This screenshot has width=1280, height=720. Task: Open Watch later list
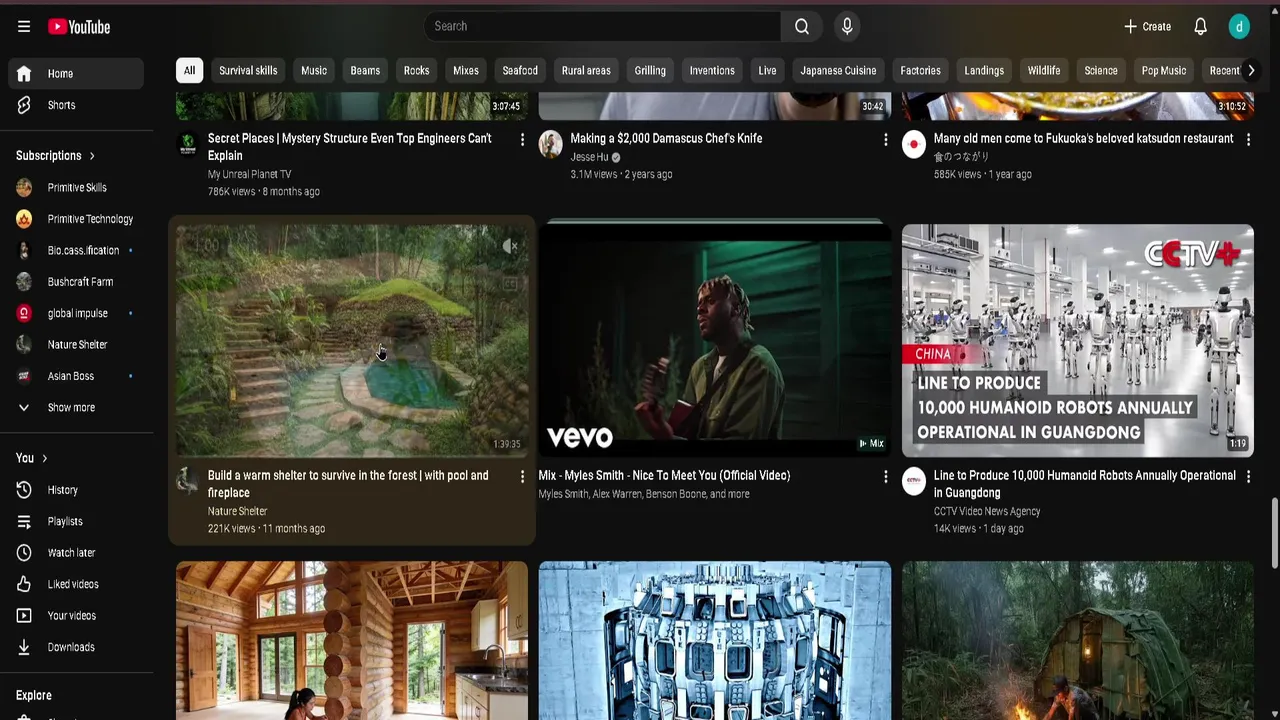coord(77,553)
